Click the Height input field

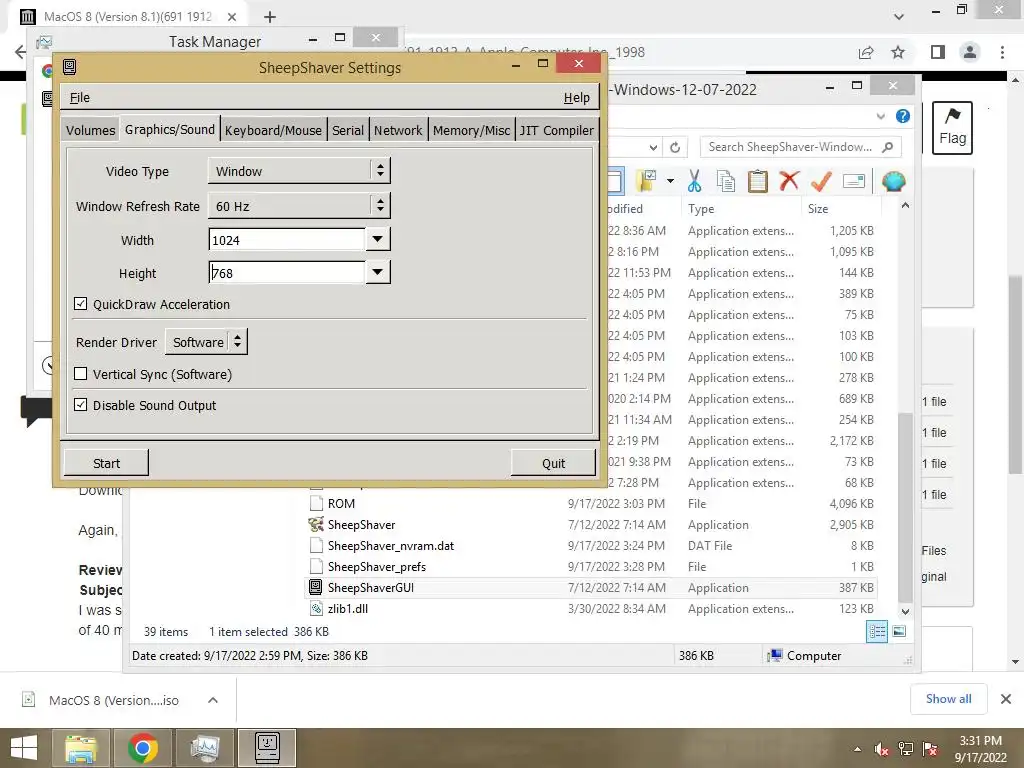(287, 272)
